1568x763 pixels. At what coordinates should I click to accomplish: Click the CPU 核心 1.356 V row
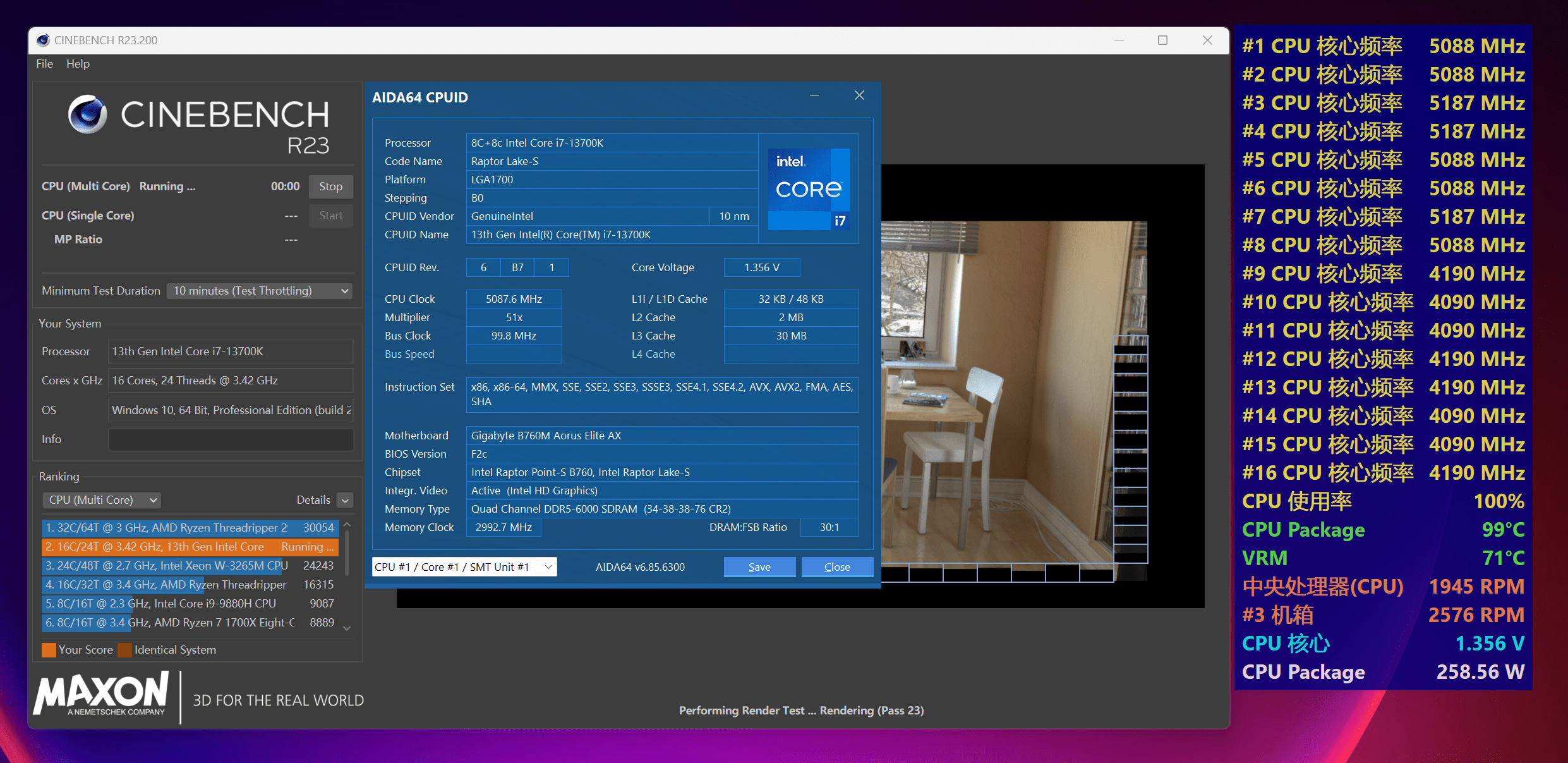pyautogui.click(x=1384, y=644)
